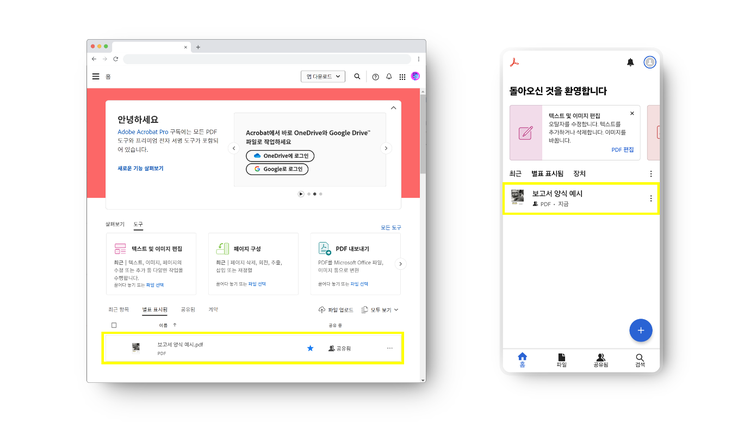Go to previous carousel slide
Screen dimensions: 750x422
tap(234, 148)
